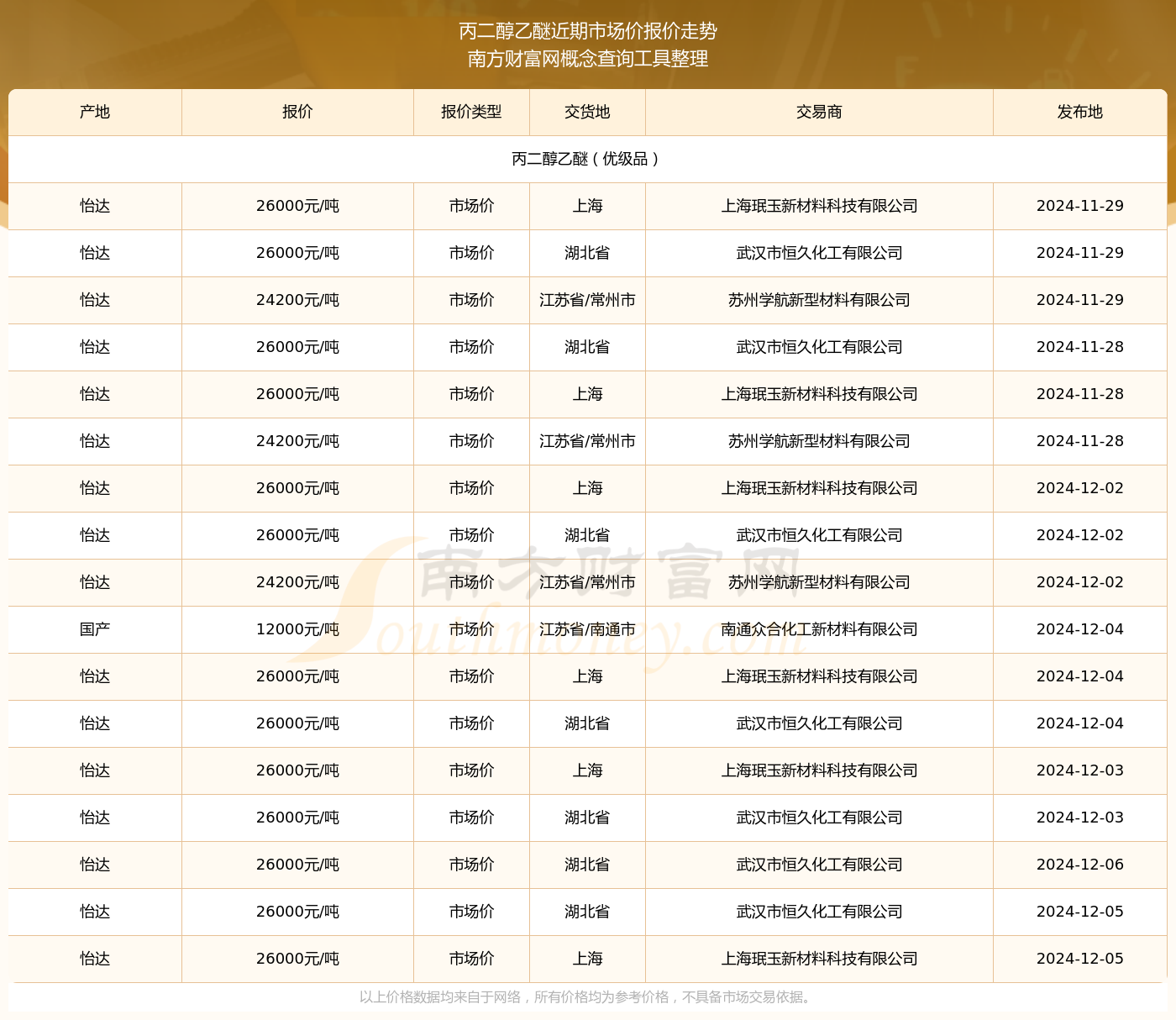The height and width of the screenshot is (1020, 1176).
Task: Click the 国产 origin cell
Action: 95,629
